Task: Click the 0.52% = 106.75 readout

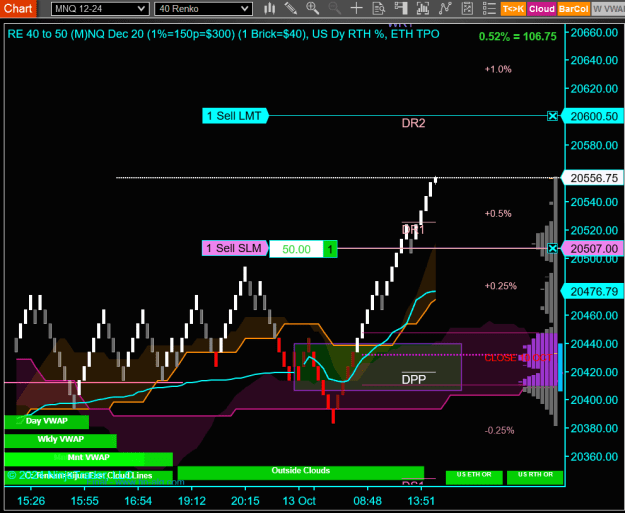Action: pyautogui.click(x=517, y=36)
